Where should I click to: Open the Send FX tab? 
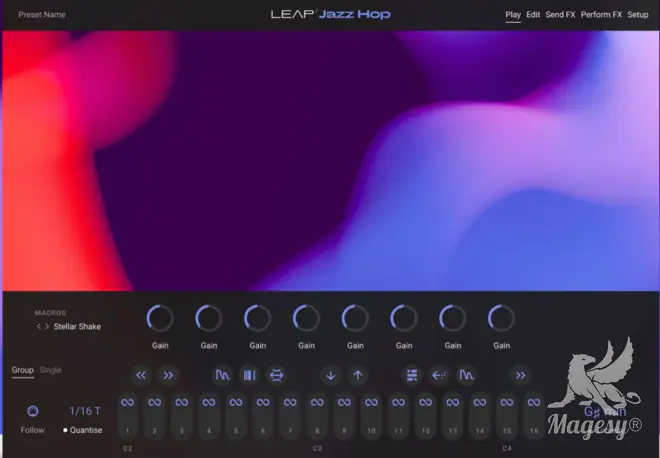click(x=560, y=15)
